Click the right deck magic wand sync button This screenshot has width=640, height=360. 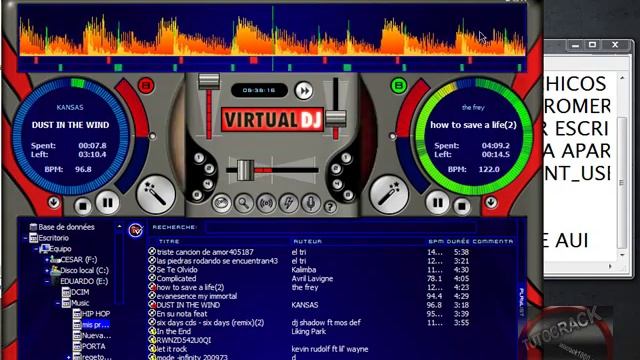[389, 195]
